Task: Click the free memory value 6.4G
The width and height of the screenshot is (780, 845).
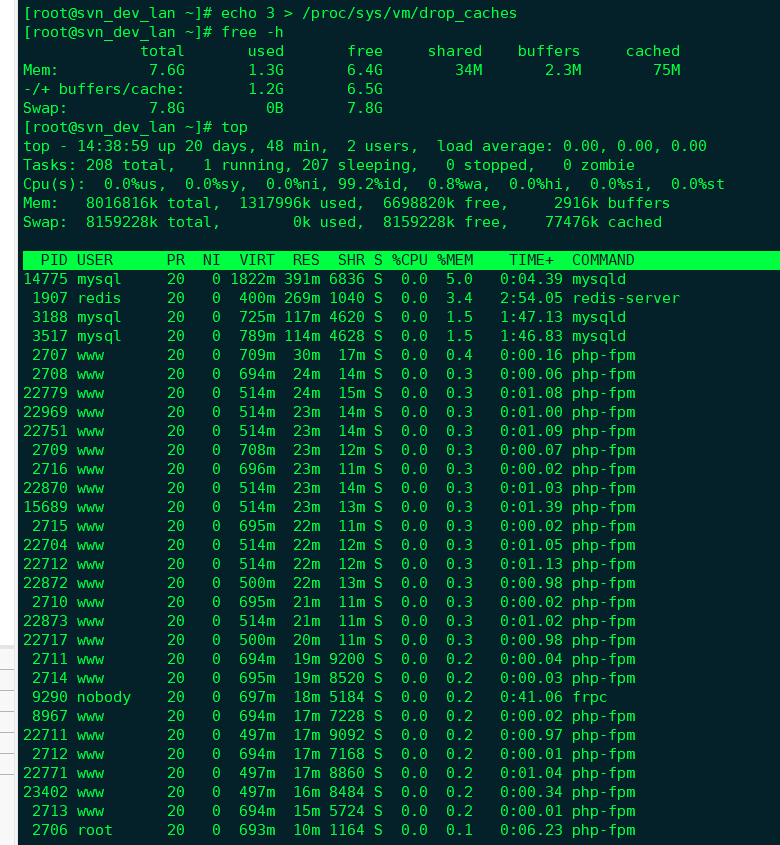Action: click(365, 70)
